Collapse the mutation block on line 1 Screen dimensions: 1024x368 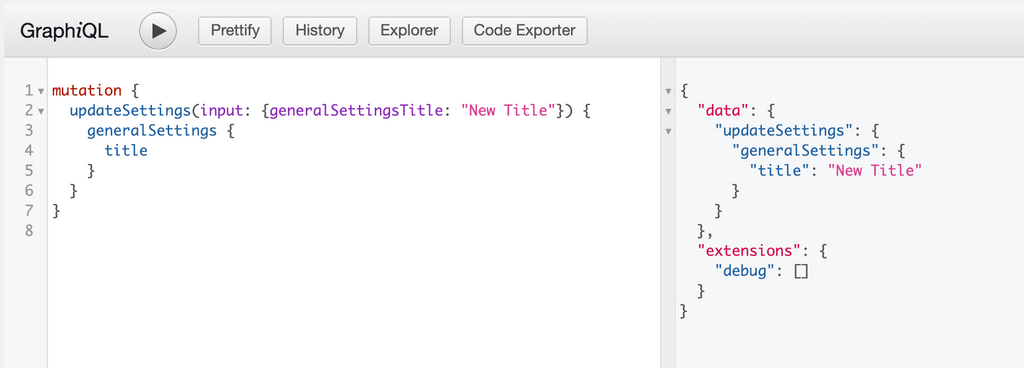coord(41,91)
